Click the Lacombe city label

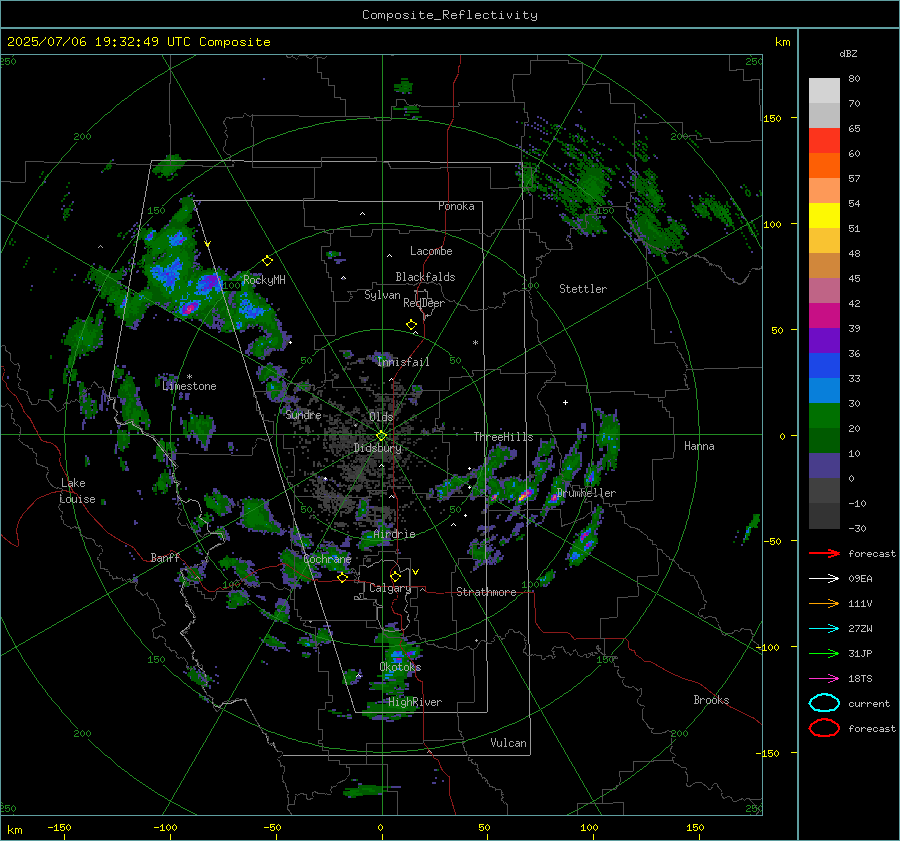pos(431,251)
